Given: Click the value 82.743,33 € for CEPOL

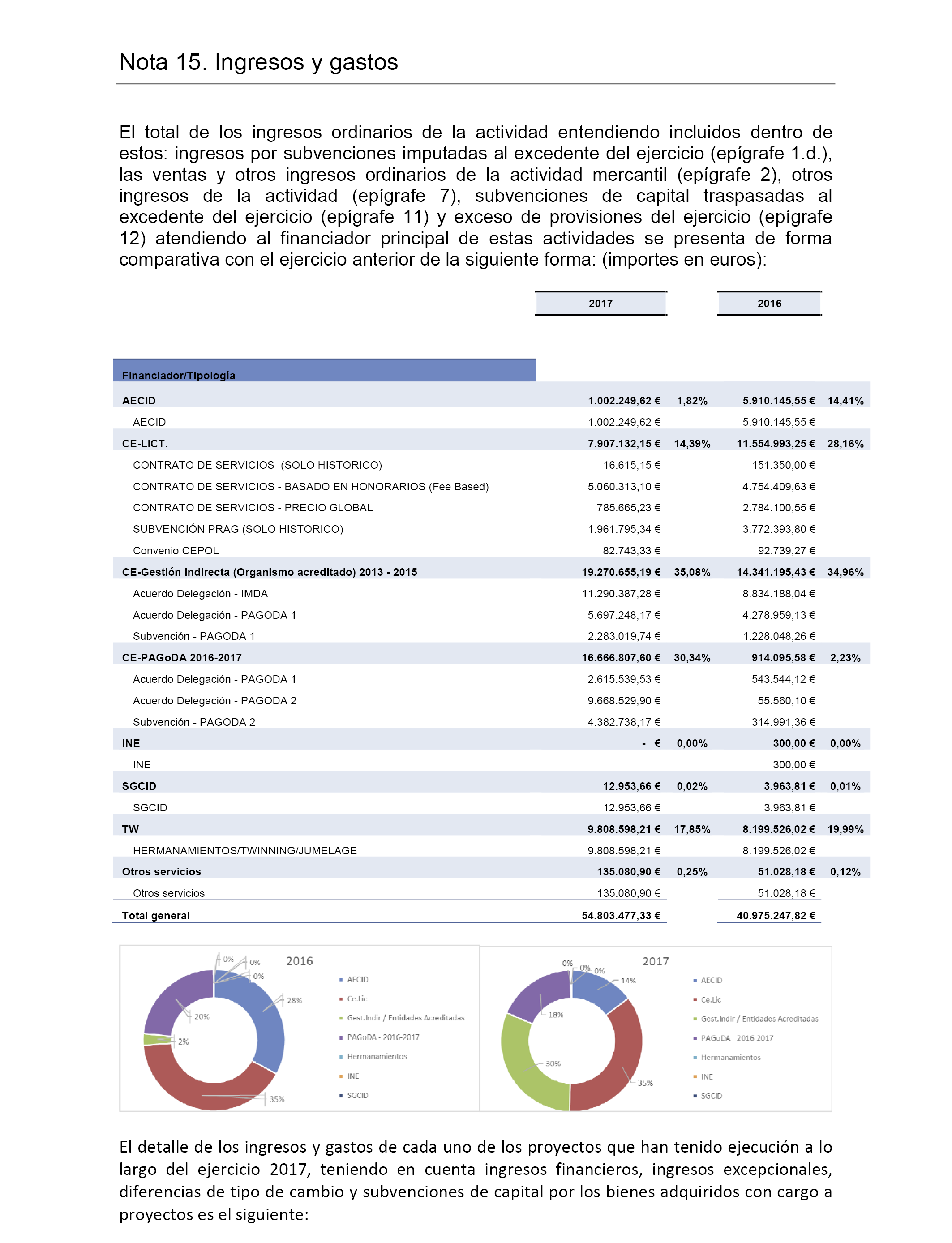Looking at the screenshot, I should pyautogui.click(x=631, y=551).
